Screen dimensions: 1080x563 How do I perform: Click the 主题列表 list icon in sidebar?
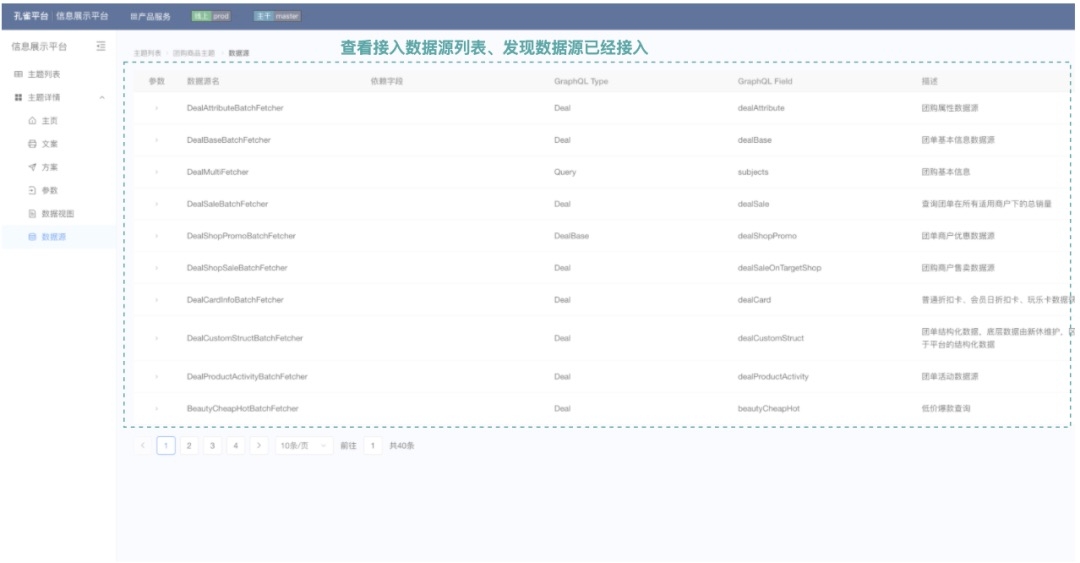coord(18,75)
